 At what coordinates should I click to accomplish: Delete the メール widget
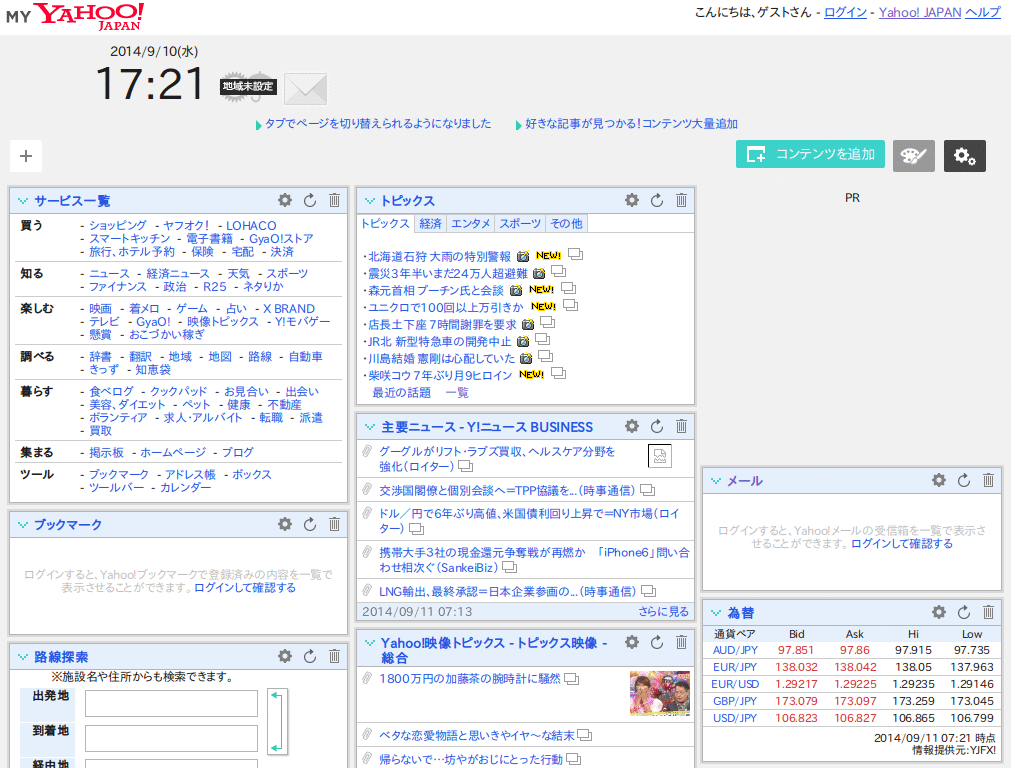coord(988,481)
